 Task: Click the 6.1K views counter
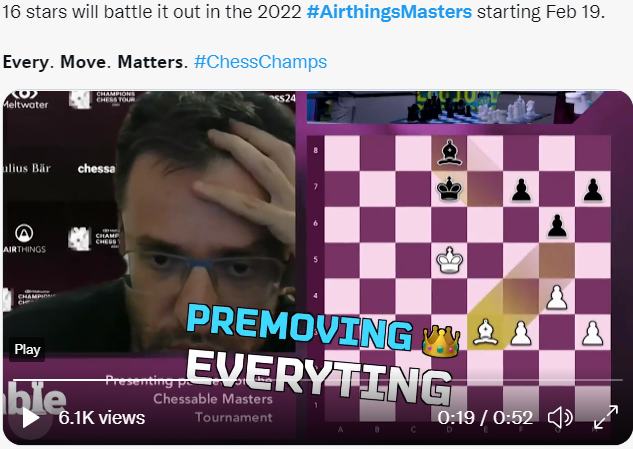101,418
